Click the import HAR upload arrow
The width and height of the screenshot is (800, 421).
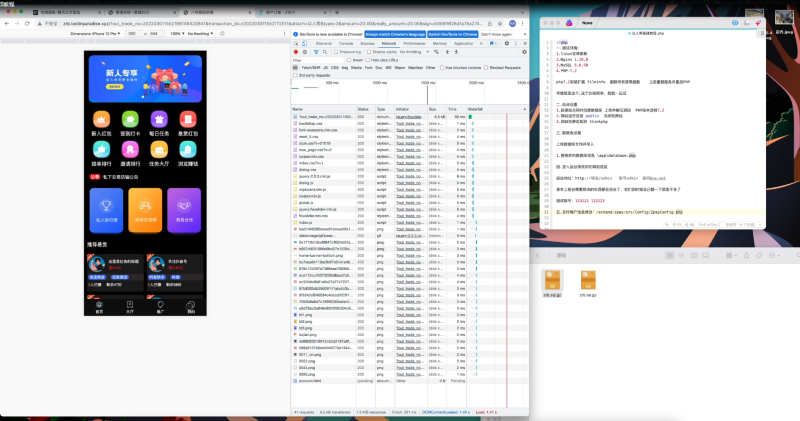pos(447,52)
